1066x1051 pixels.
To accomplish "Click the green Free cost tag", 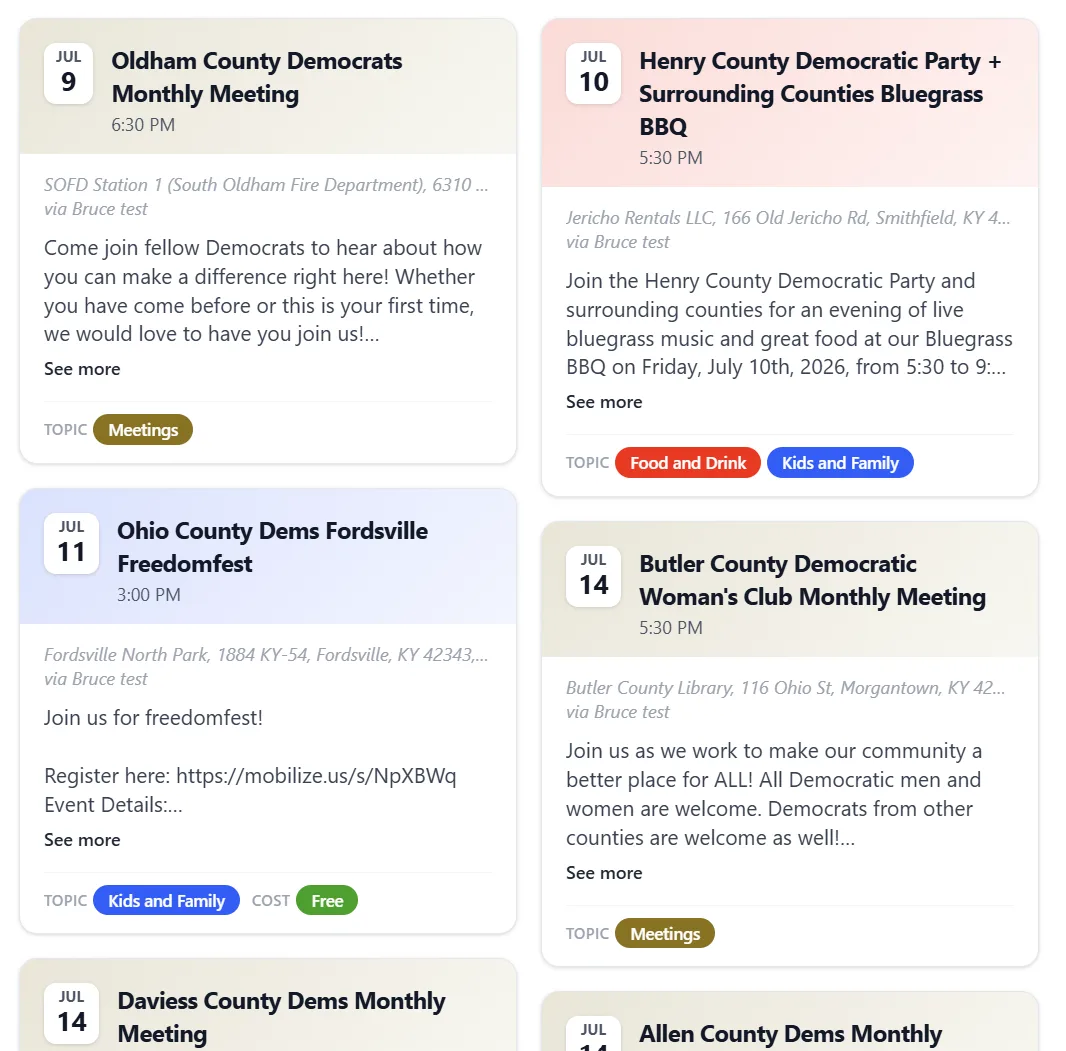I will pyautogui.click(x=327, y=901).
